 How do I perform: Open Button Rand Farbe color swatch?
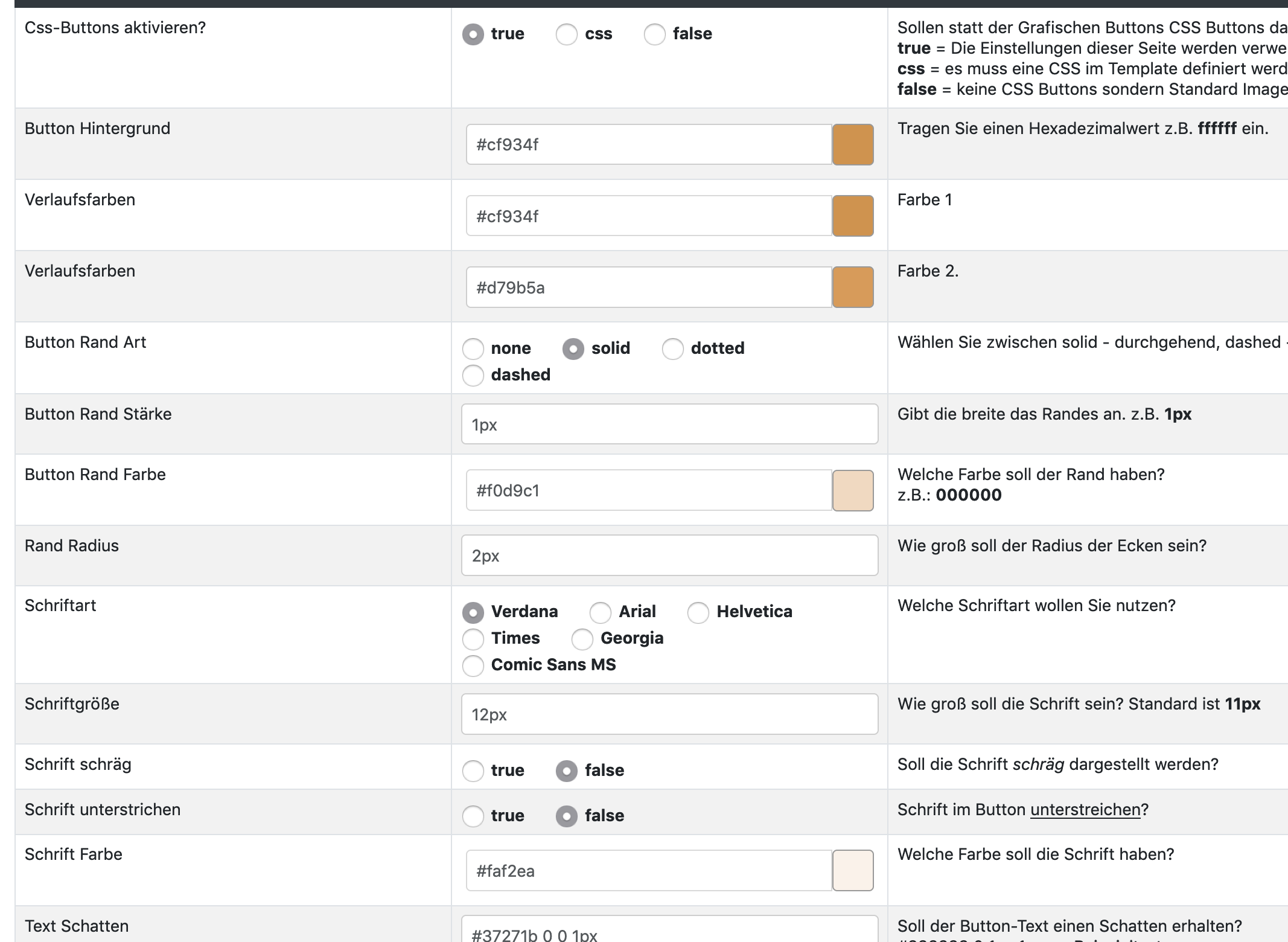[852, 491]
